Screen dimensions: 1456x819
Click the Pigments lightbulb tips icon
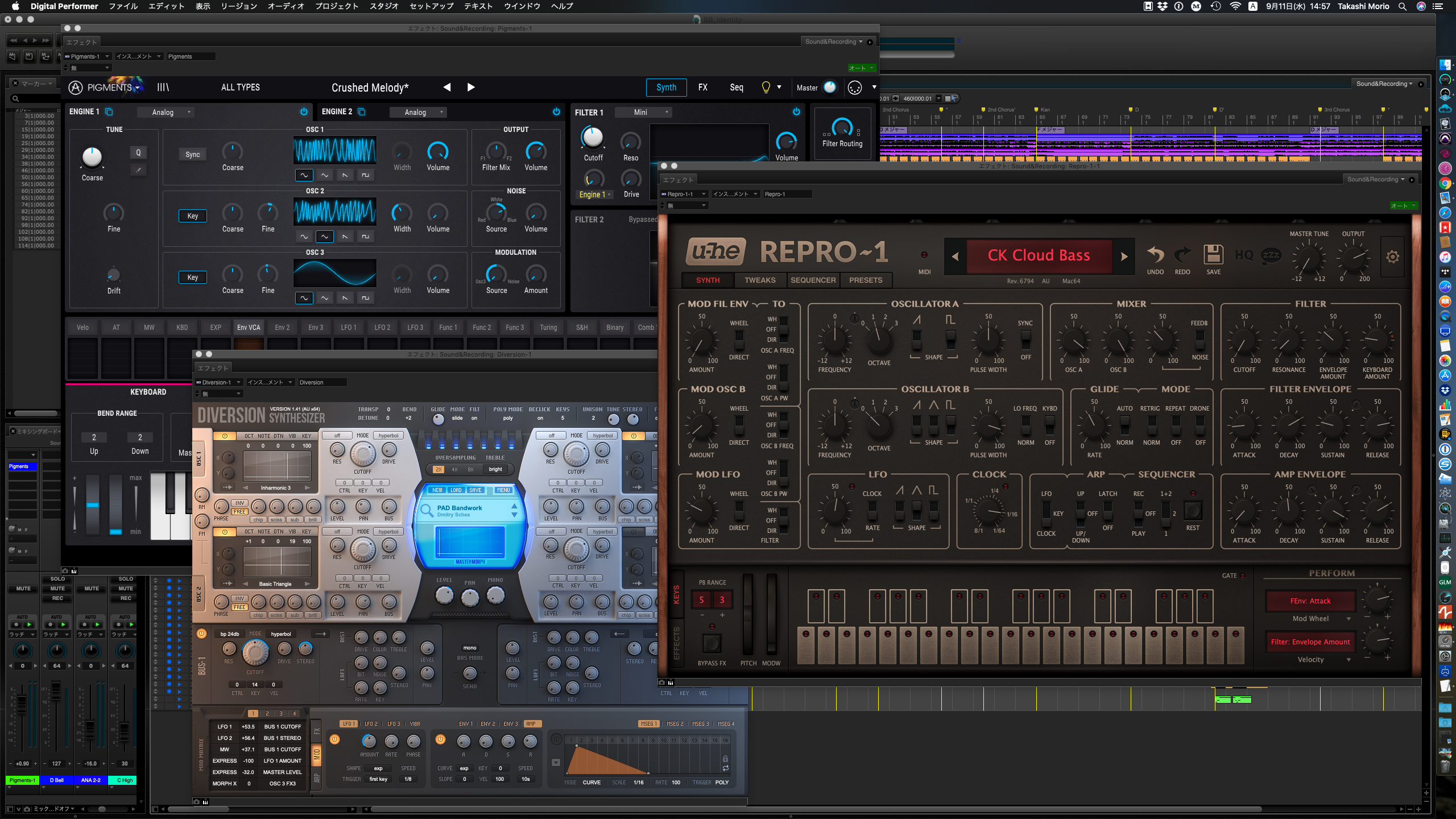pyautogui.click(x=766, y=87)
